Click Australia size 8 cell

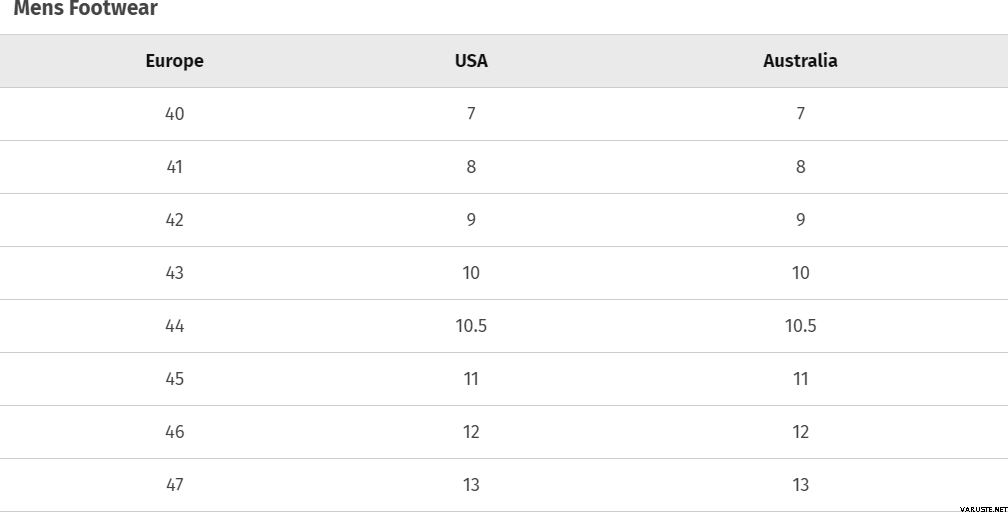click(x=800, y=167)
